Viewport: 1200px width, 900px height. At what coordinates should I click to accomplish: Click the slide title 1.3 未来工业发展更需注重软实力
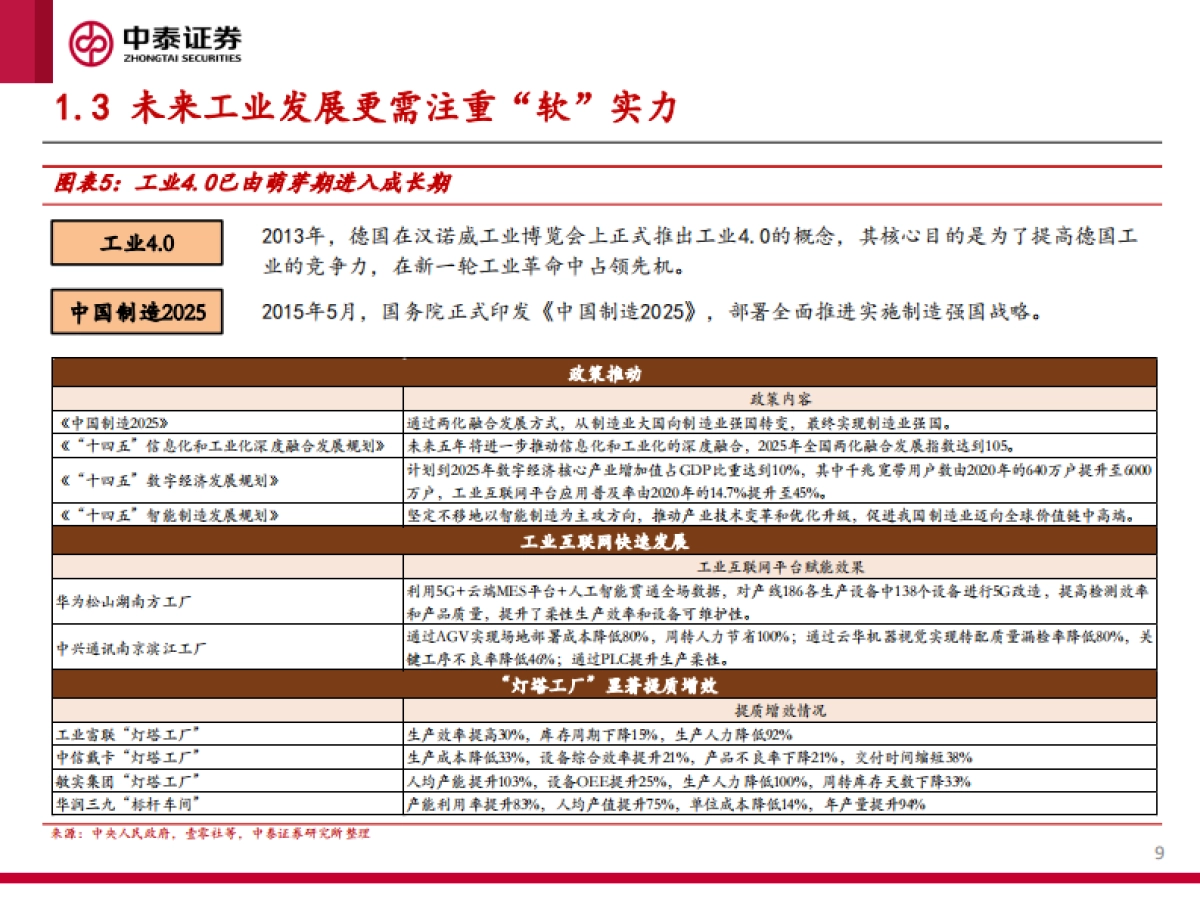click(360, 109)
